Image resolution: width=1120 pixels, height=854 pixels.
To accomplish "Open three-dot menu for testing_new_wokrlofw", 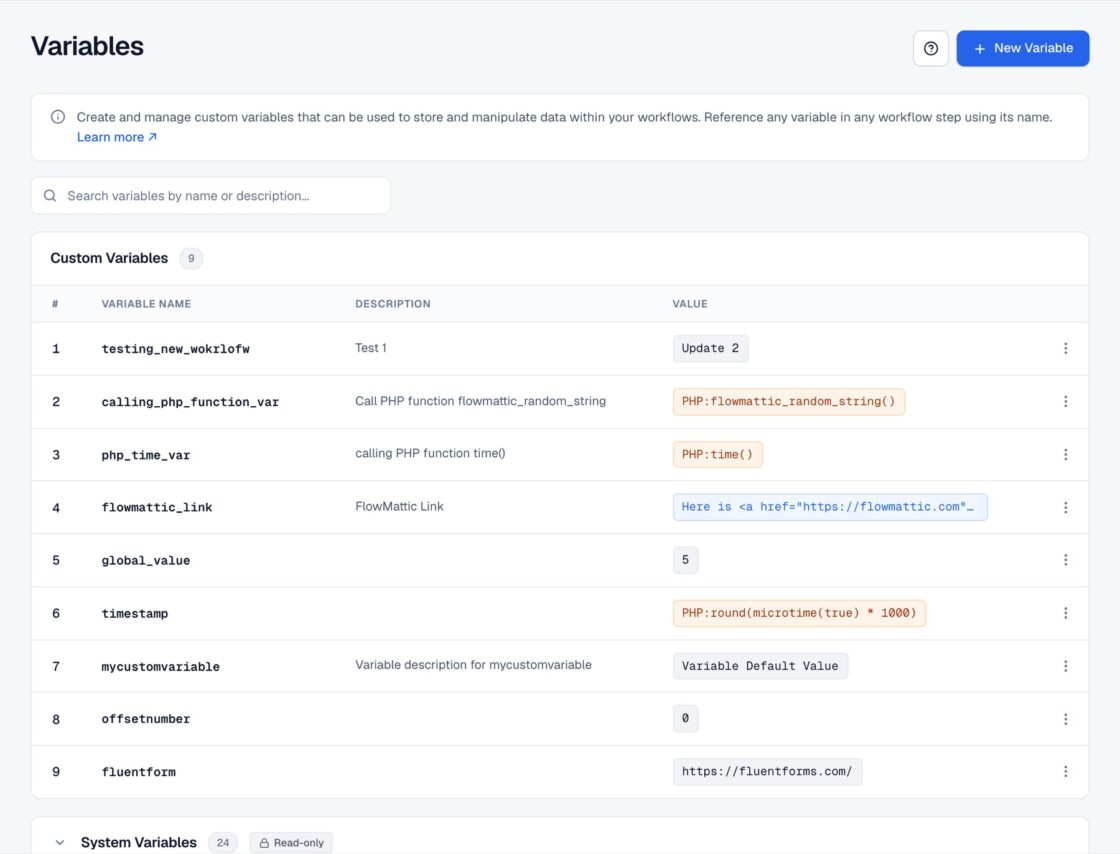I will (x=1066, y=348).
